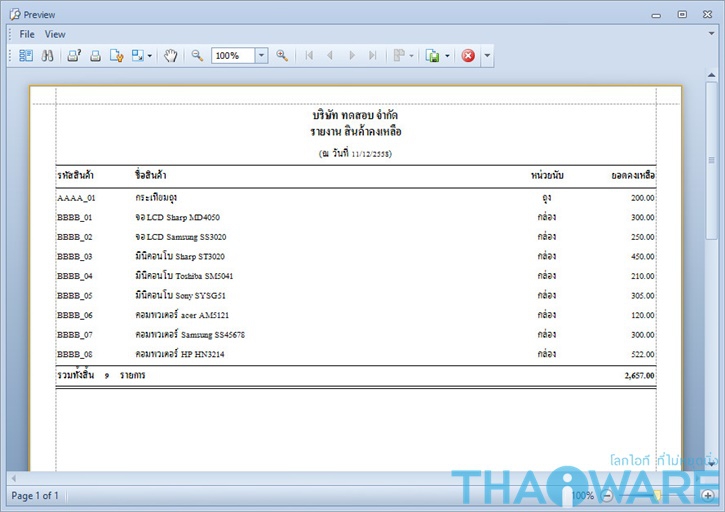
Task: Click product code BBBB_03
Action: click(x=75, y=256)
